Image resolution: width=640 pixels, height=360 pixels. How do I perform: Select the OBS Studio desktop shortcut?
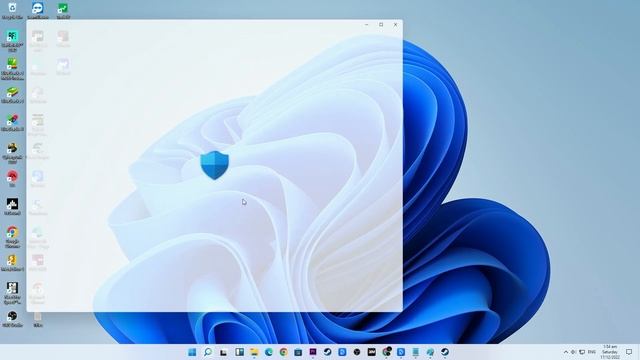12,319
